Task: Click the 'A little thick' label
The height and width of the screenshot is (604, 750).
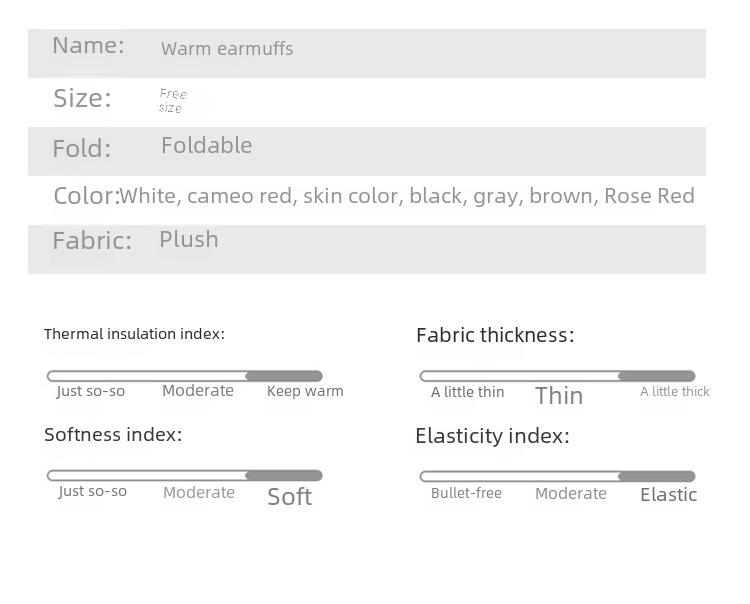Action: tap(674, 392)
